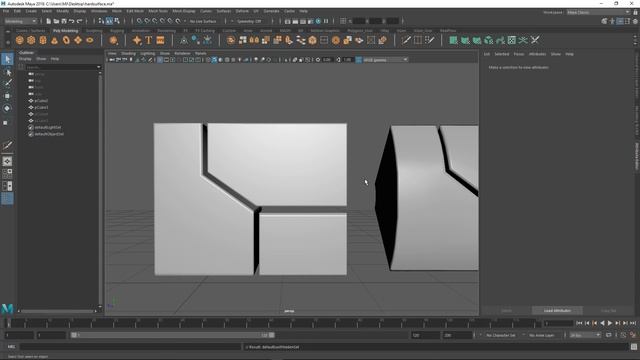Select the Multi-Cut tool on shelf
The width and height of the screenshot is (640, 360).
(406, 40)
